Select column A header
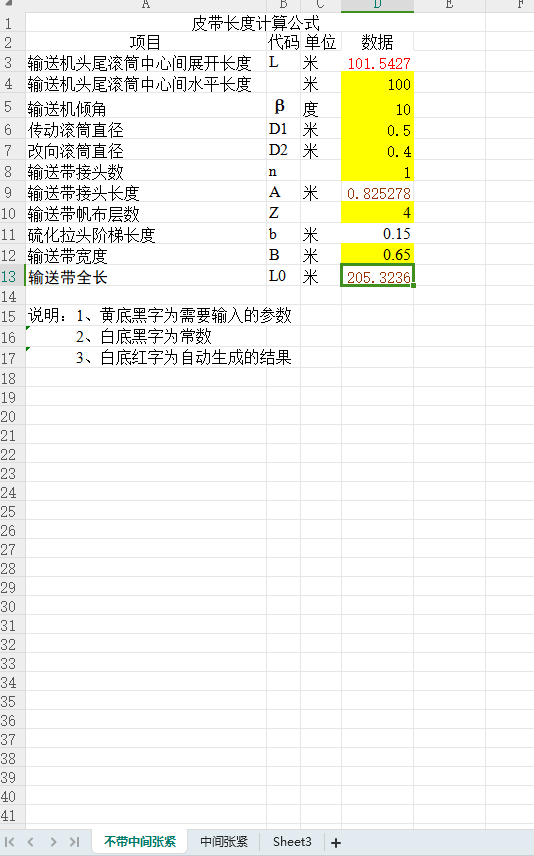This screenshot has height=856, width=534. coord(146,5)
